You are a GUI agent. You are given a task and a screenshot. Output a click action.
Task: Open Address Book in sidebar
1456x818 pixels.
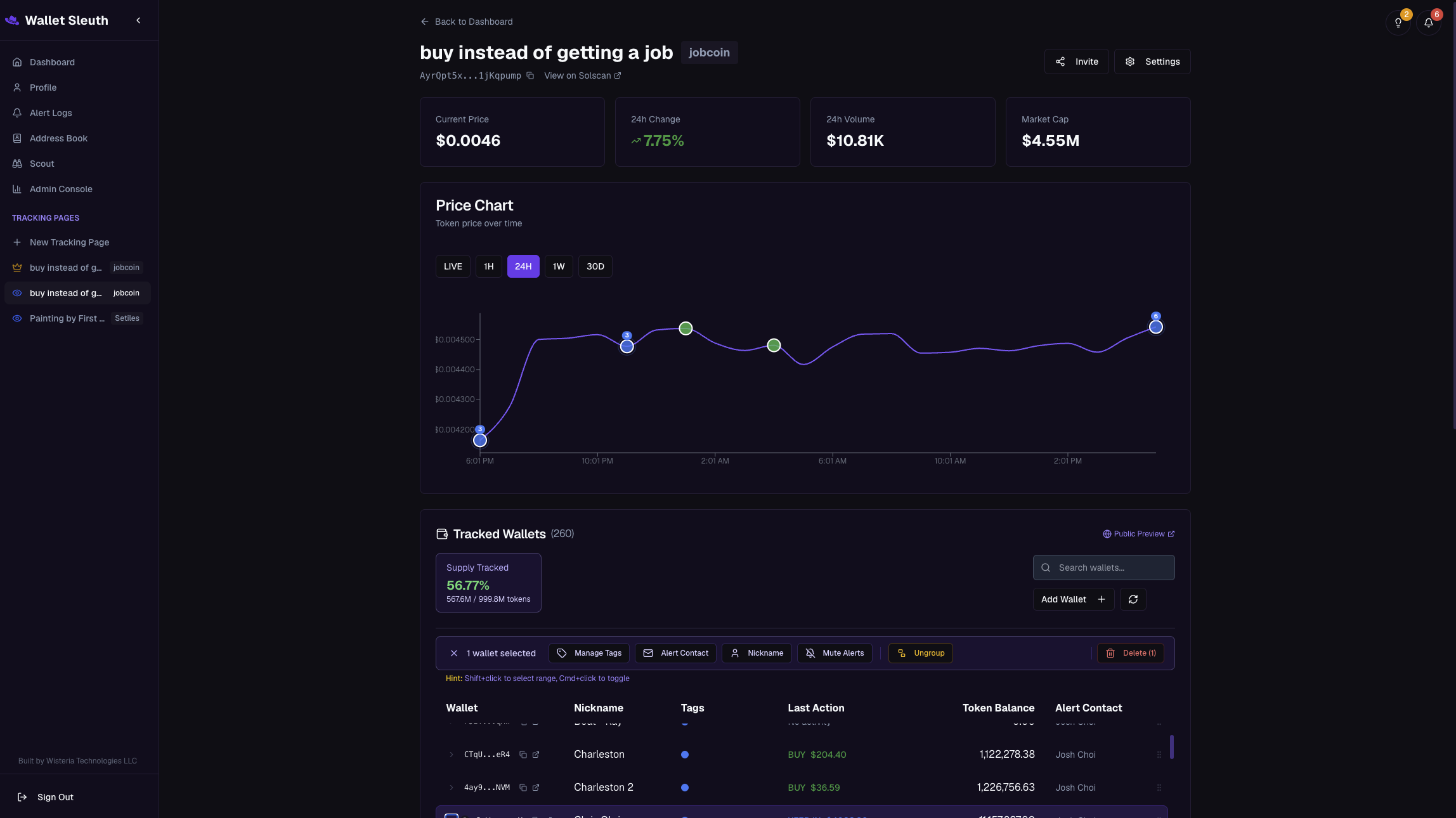click(79, 138)
